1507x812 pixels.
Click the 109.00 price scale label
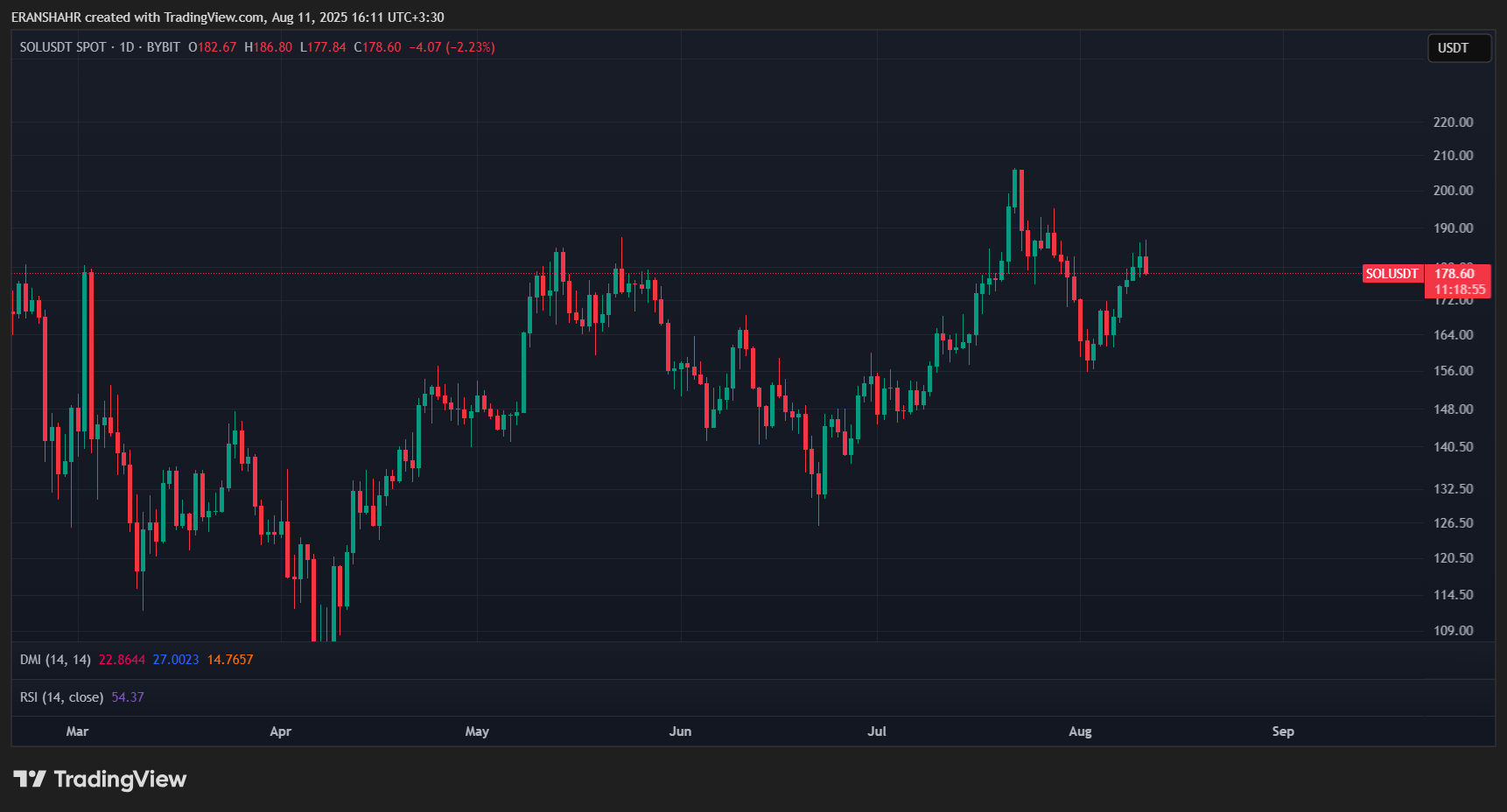pos(1453,631)
